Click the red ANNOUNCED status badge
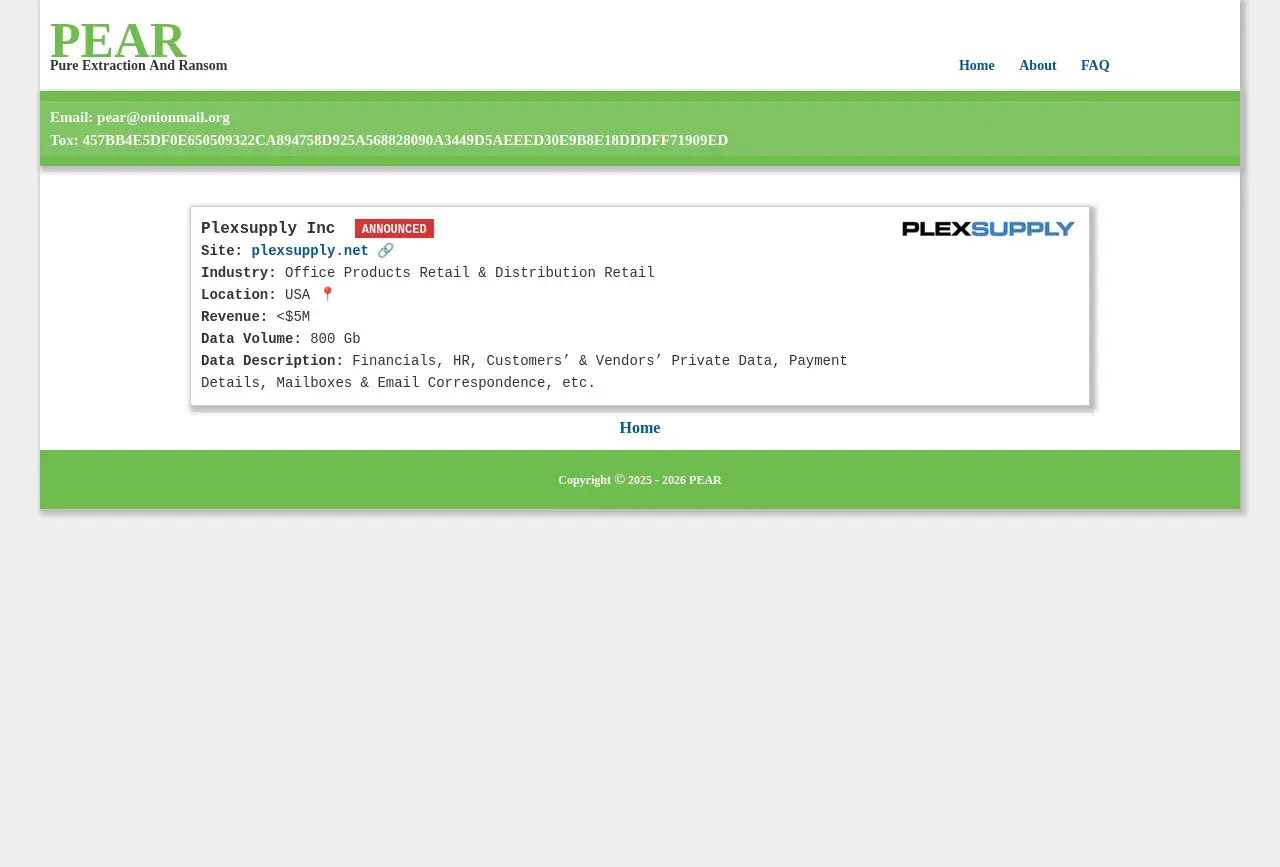Viewport: 1280px width, 867px height. coord(394,229)
